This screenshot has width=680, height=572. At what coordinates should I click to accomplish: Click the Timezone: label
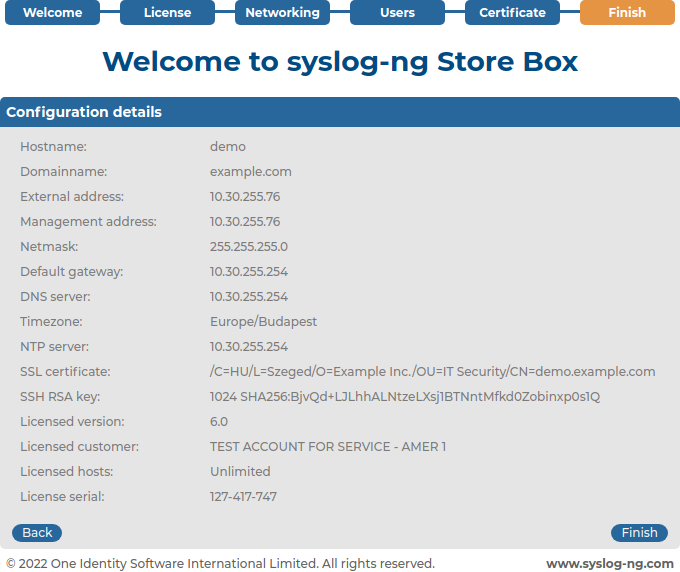pyautogui.click(x=51, y=322)
